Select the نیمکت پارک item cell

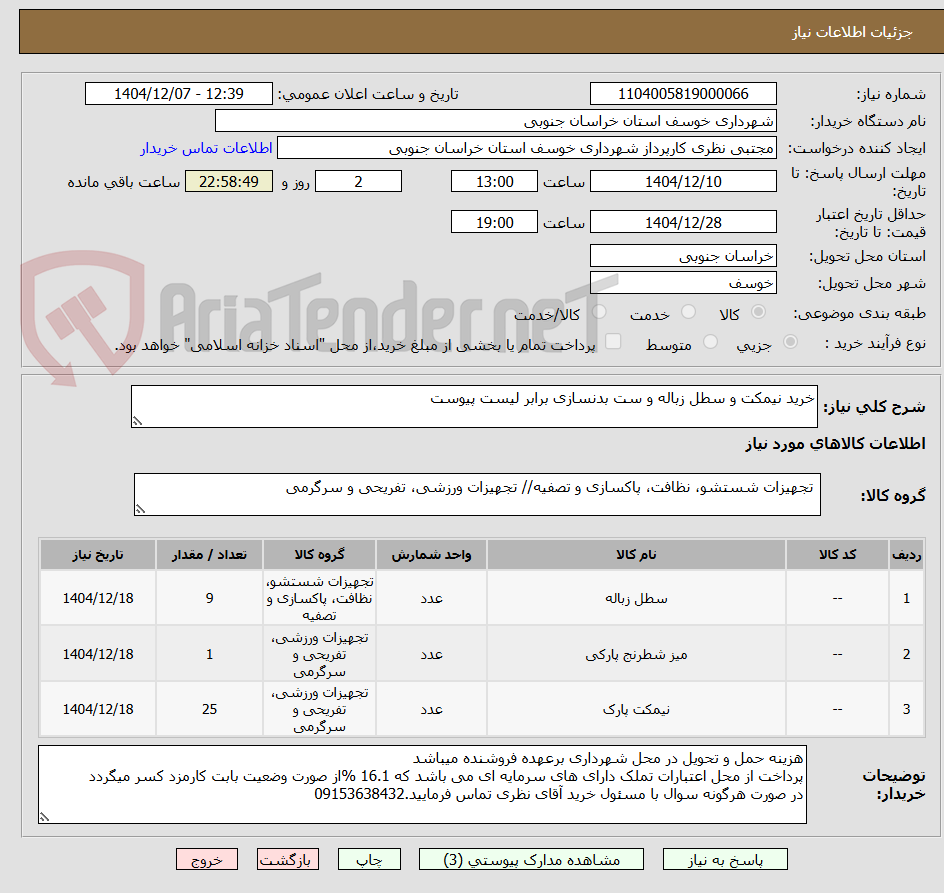tap(636, 709)
